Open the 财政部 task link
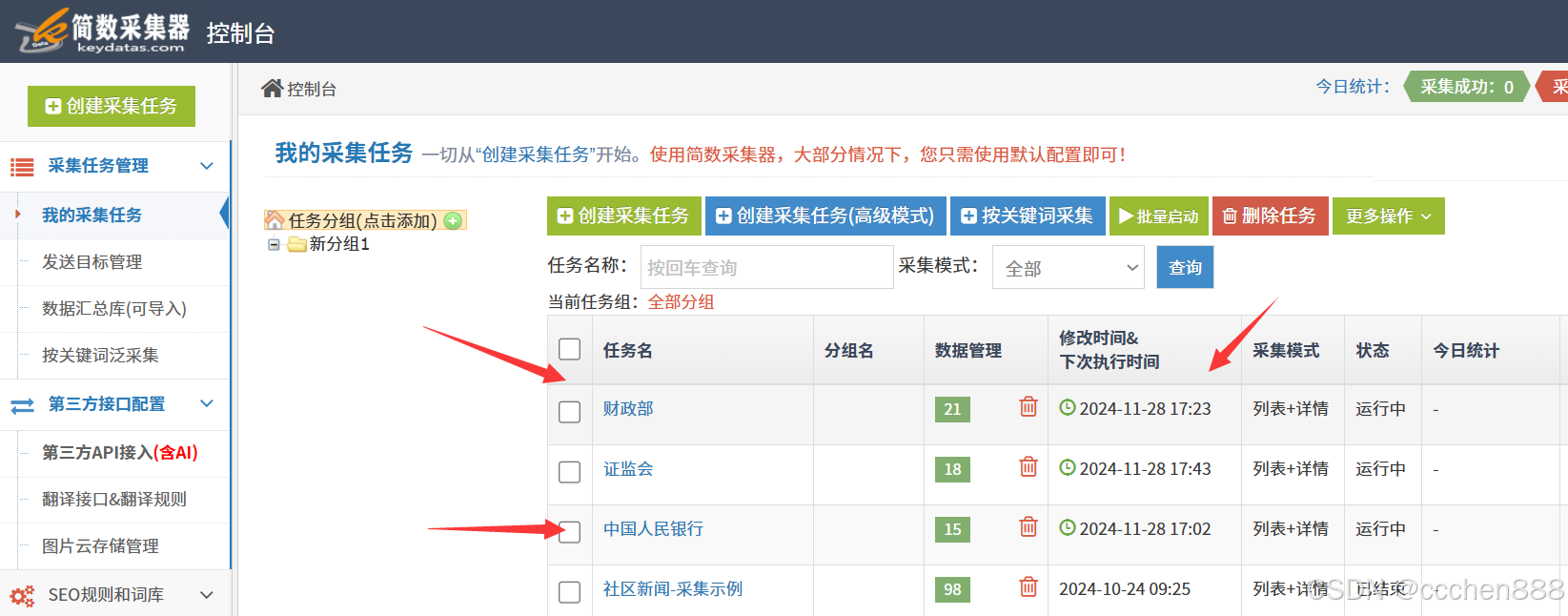Image resolution: width=1568 pixels, height=616 pixels. [628, 409]
